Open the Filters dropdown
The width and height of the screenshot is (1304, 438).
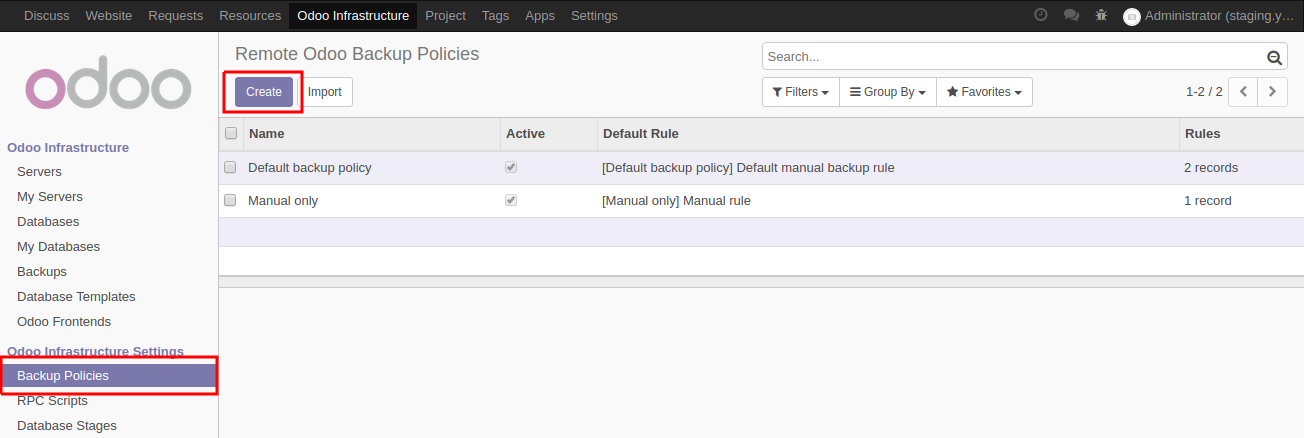800,92
